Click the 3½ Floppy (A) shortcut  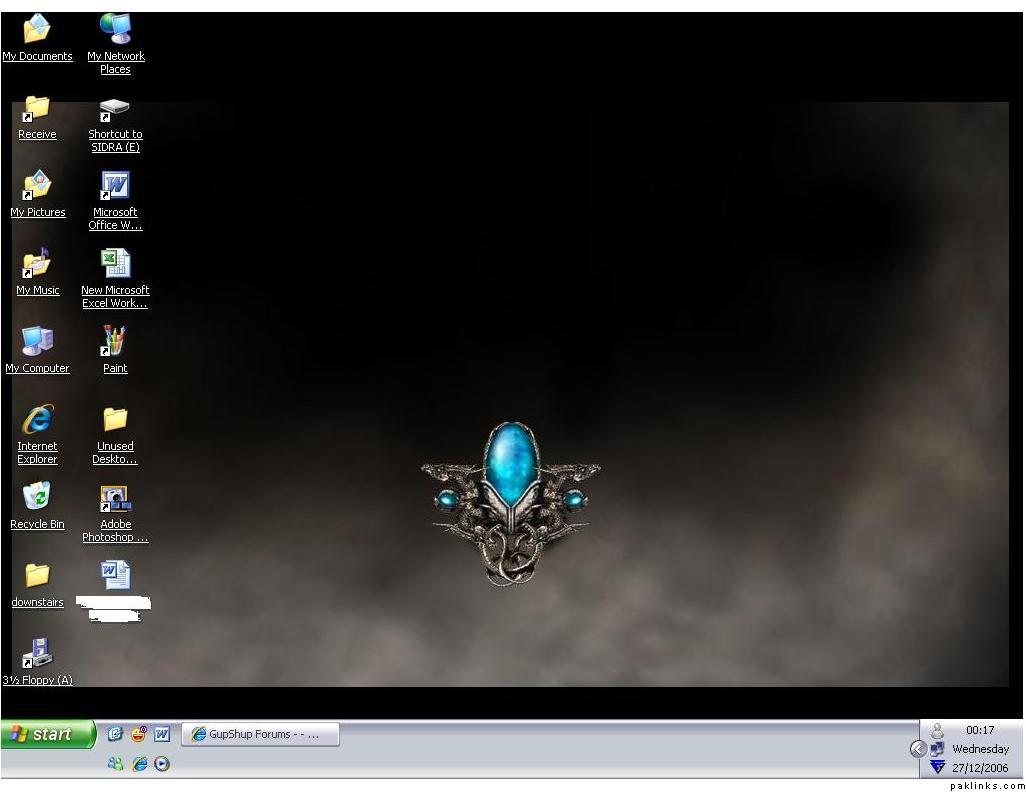[37, 654]
